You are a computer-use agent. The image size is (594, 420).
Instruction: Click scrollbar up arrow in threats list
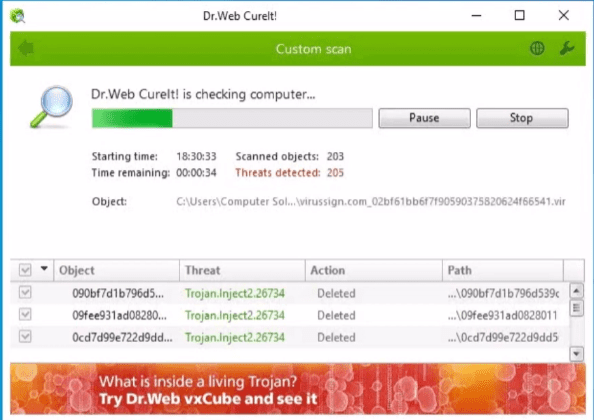click(x=576, y=291)
